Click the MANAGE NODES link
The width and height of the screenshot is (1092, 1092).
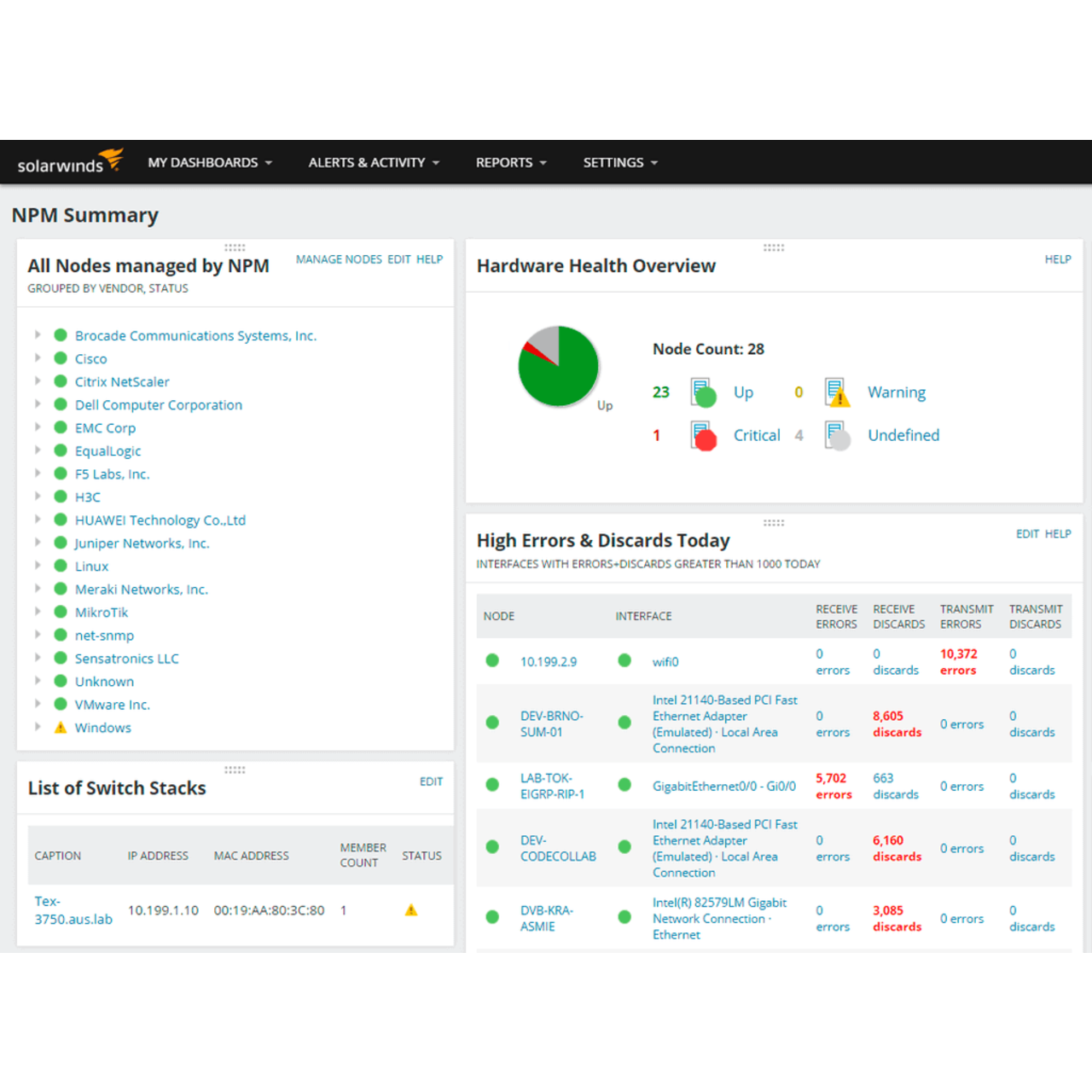(x=338, y=259)
